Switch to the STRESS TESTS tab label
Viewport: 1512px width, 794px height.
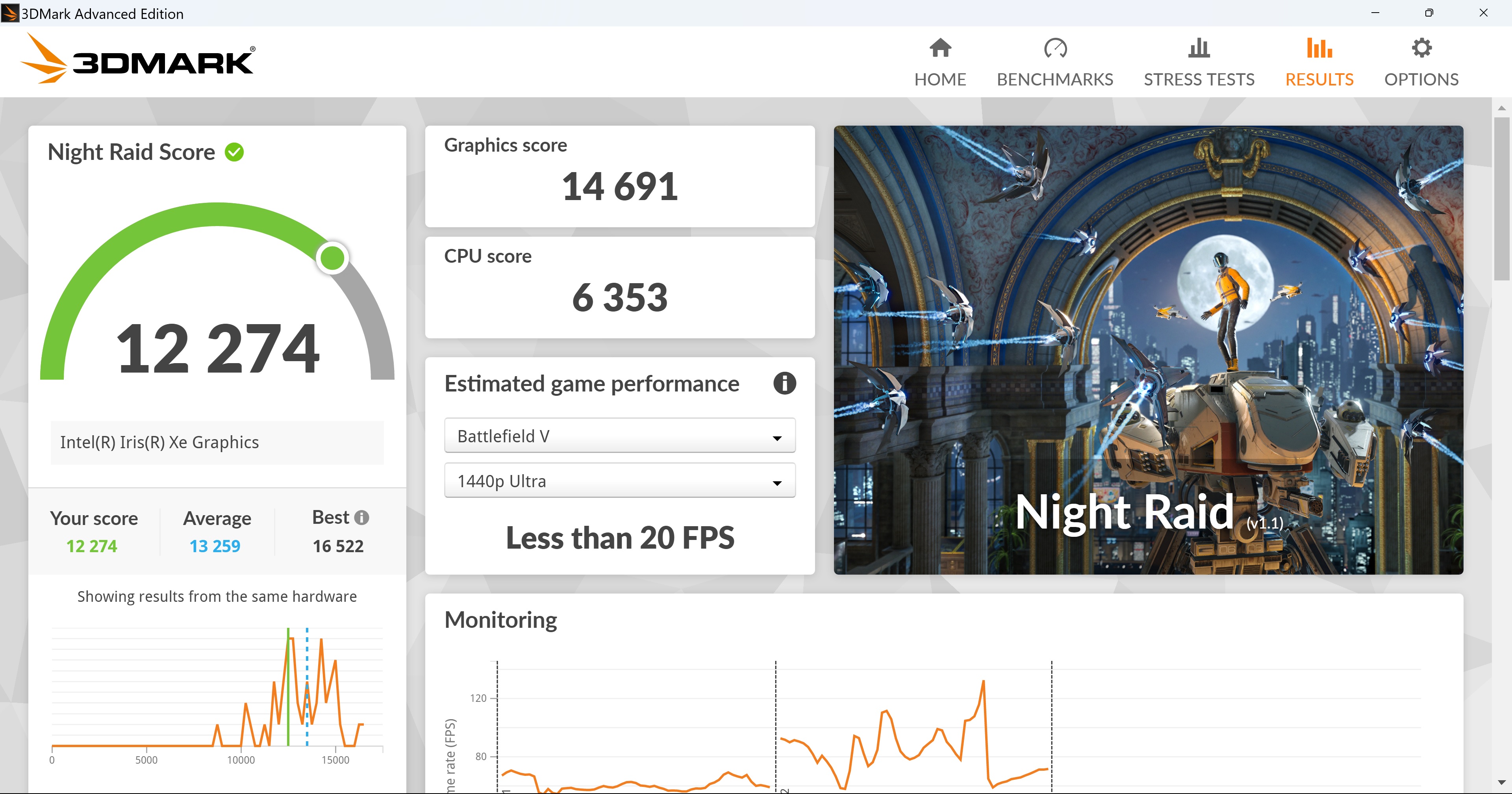[x=1199, y=79]
